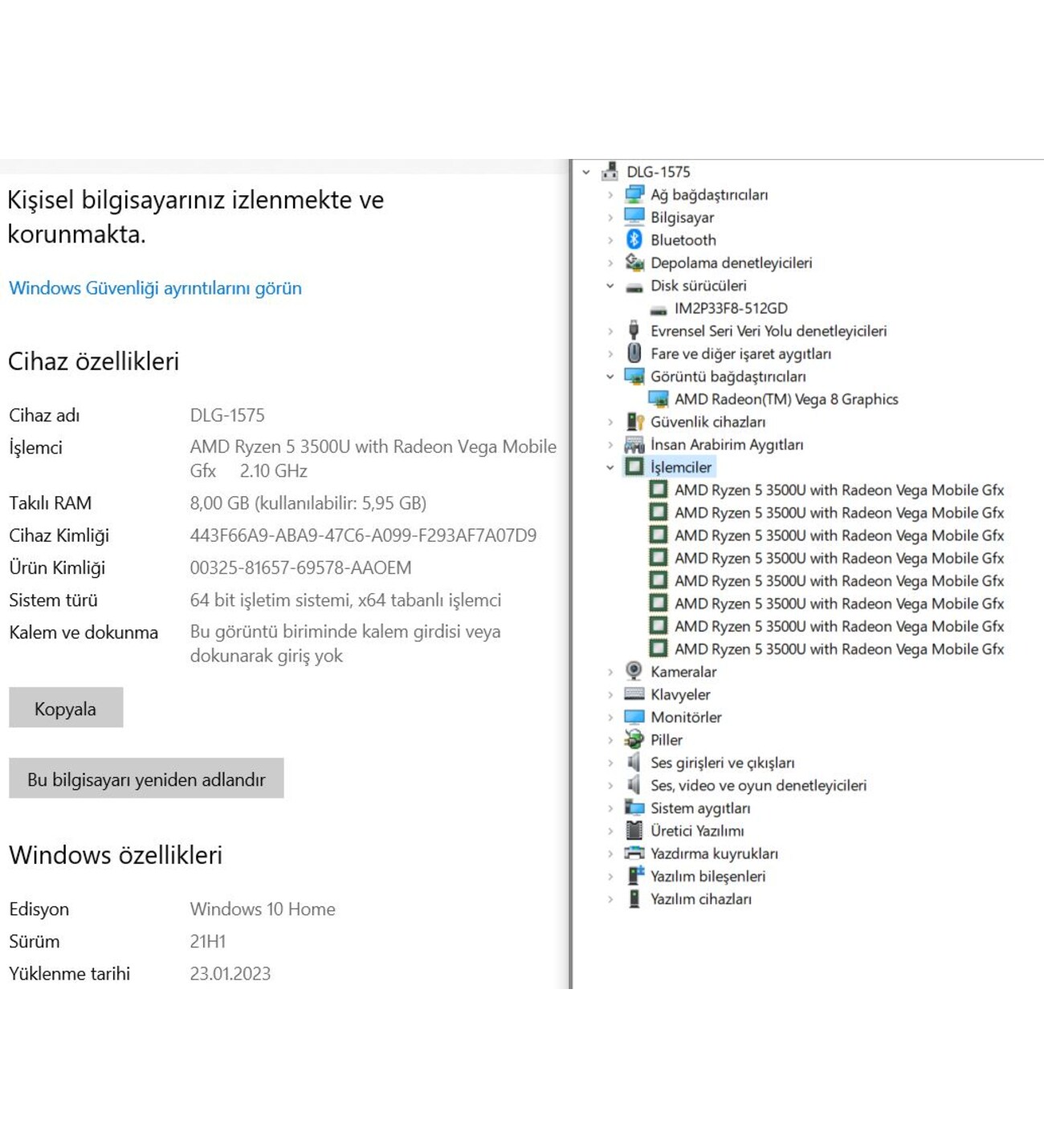Click the Windows özellikleri heading
This screenshot has height=1148, width=1044.
[x=116, y=855]
